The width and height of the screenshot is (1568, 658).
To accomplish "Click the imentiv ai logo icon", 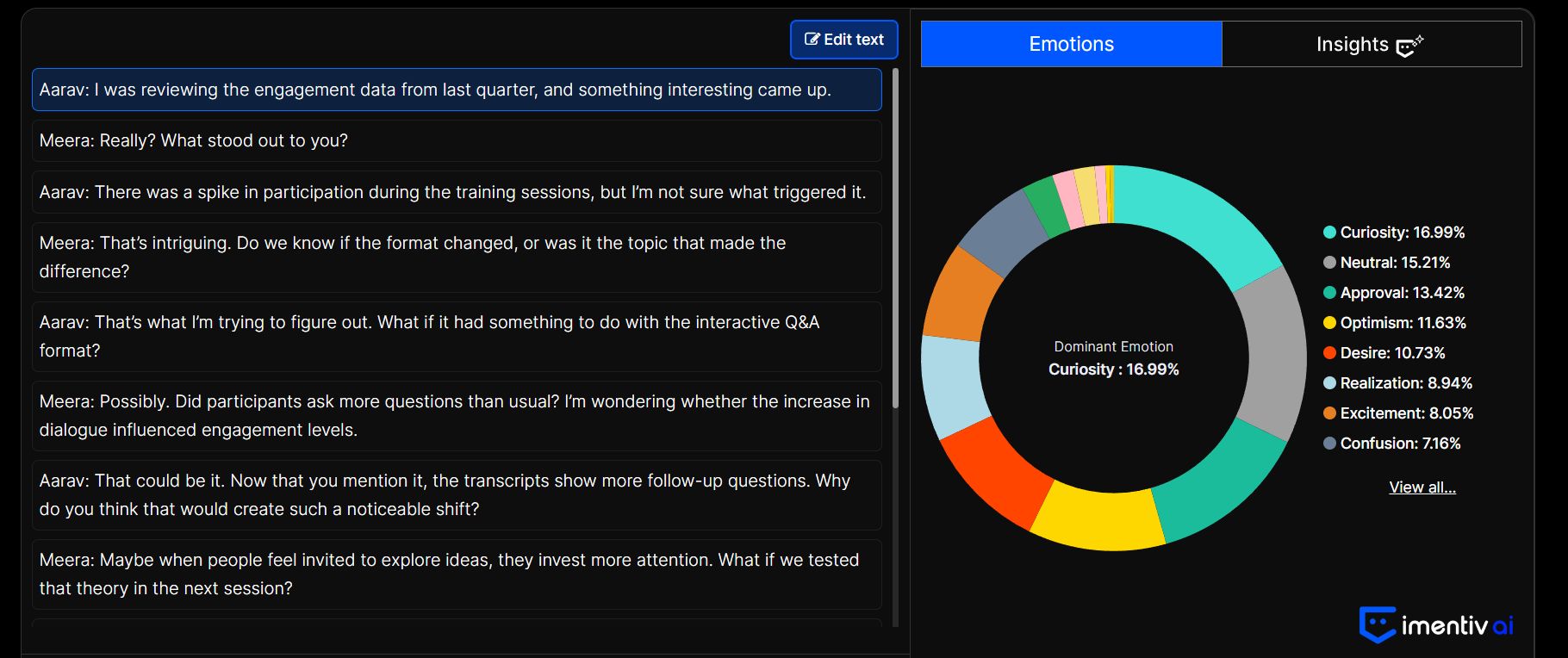I will pos(1378,624).
